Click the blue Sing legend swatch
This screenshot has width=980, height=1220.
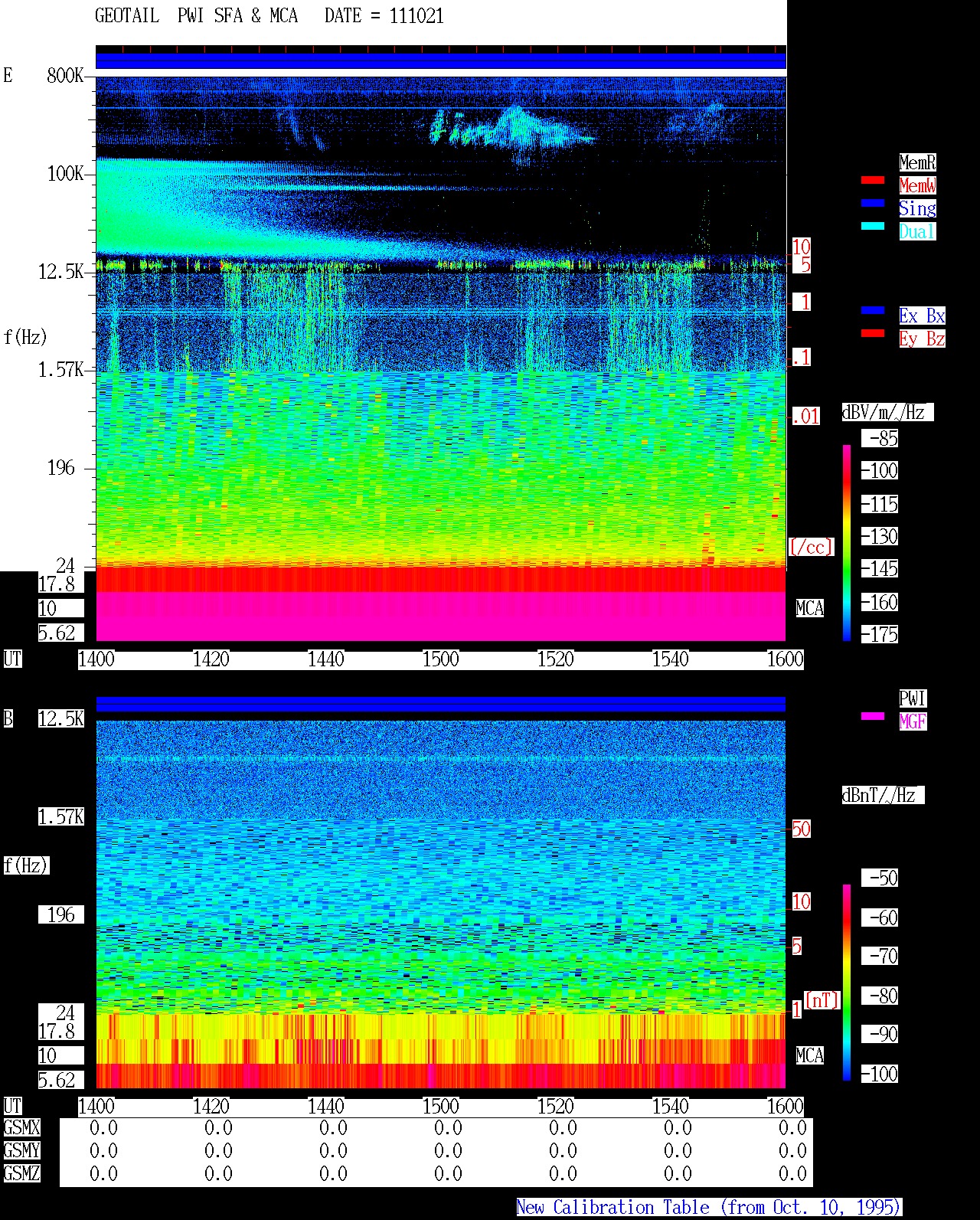tap(873, 203)
